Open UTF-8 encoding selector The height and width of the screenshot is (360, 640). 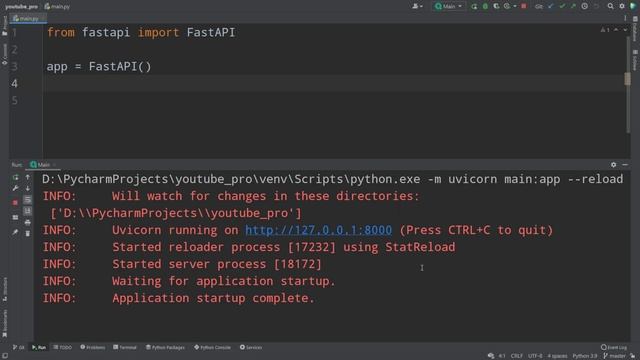click(x=535, y=356)
